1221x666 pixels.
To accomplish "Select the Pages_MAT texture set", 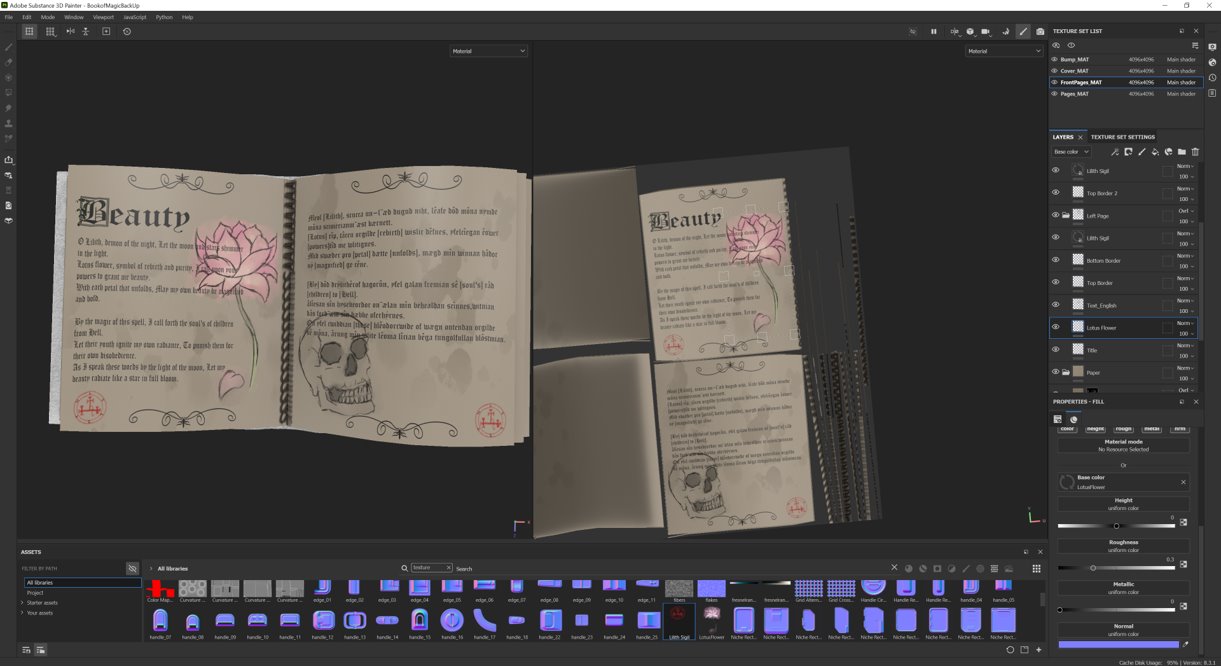I will (1074, 94).
